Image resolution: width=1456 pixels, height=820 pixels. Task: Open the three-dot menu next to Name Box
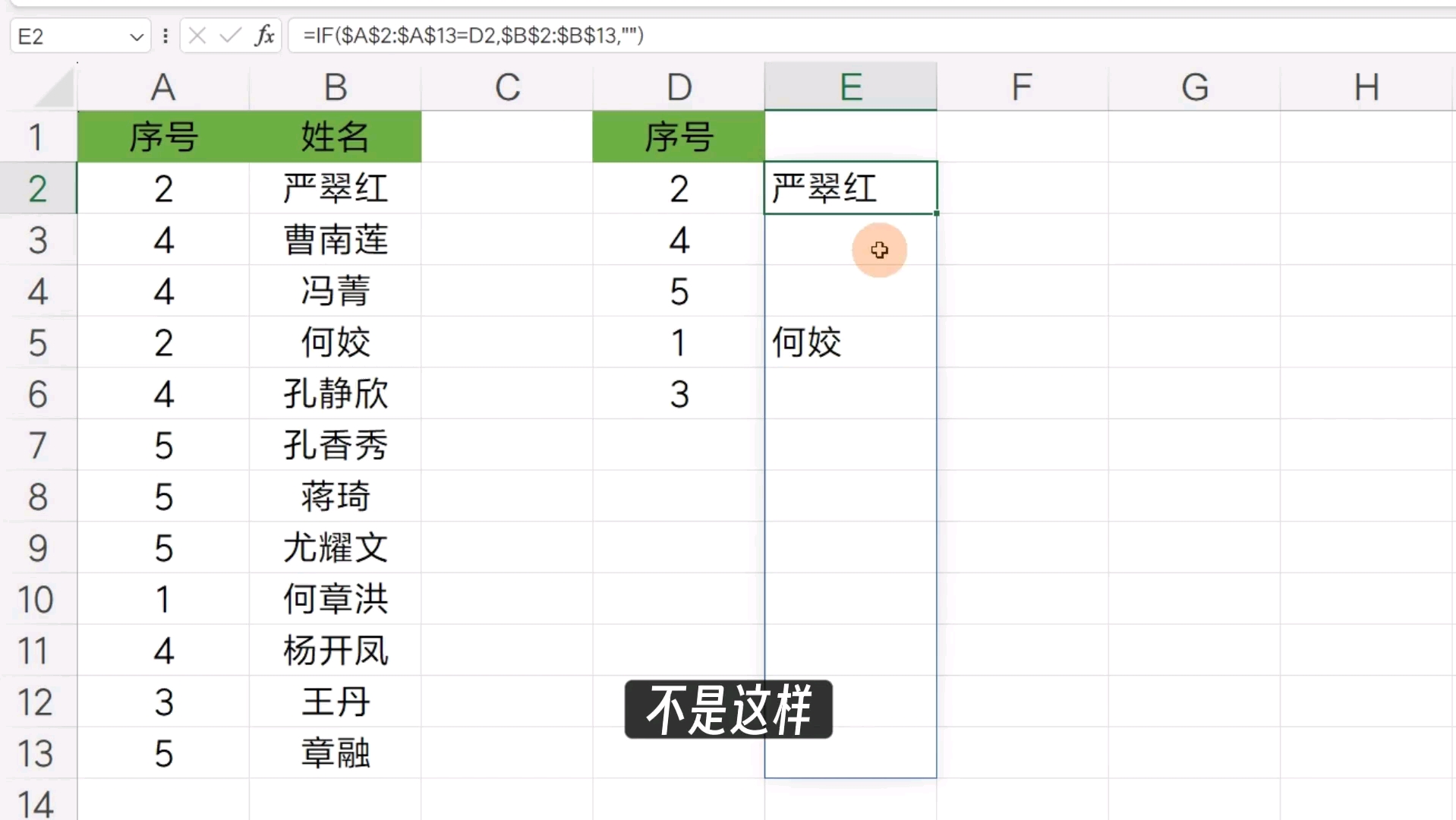165,35
